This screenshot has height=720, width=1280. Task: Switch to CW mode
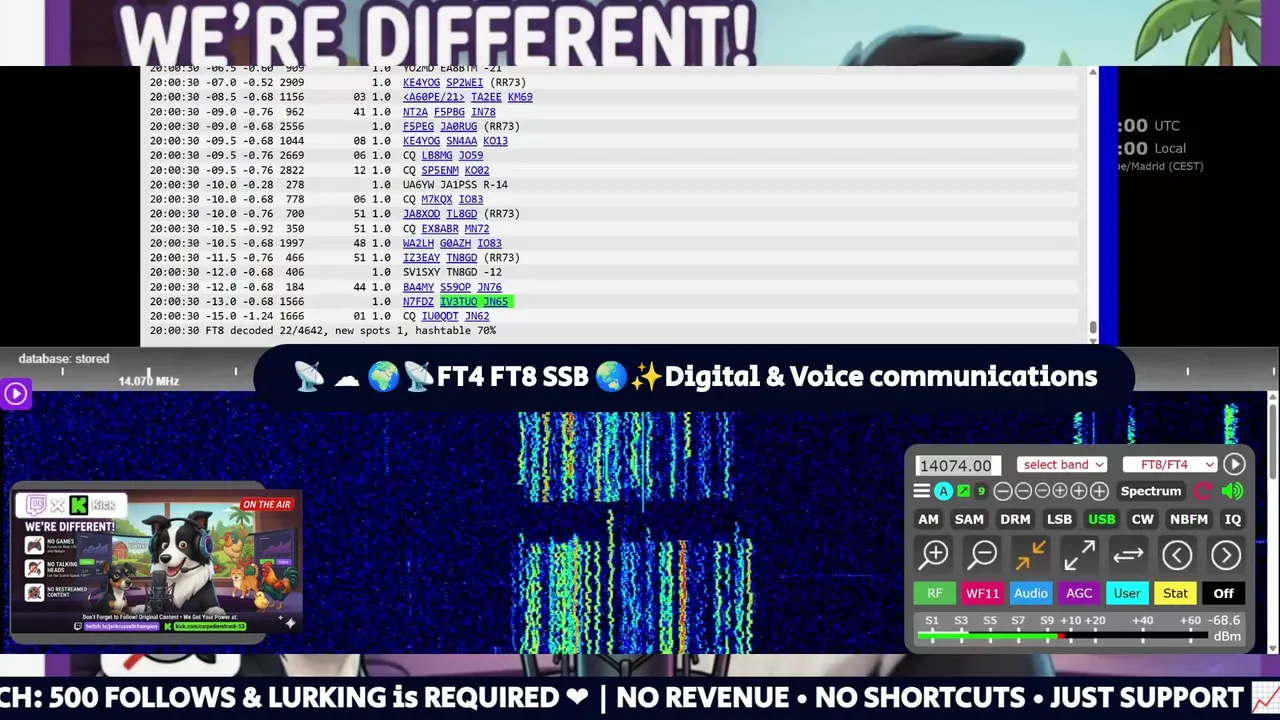click(1142, 519)
